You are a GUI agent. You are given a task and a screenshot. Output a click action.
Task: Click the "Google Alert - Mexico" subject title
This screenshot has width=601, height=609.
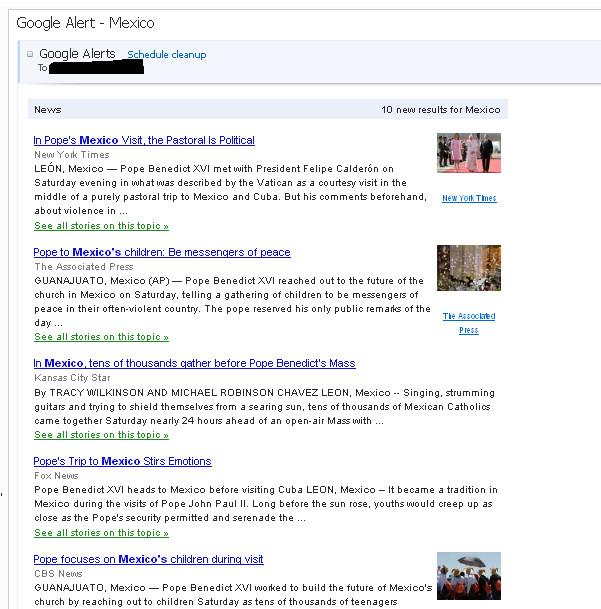click(85, 22)
